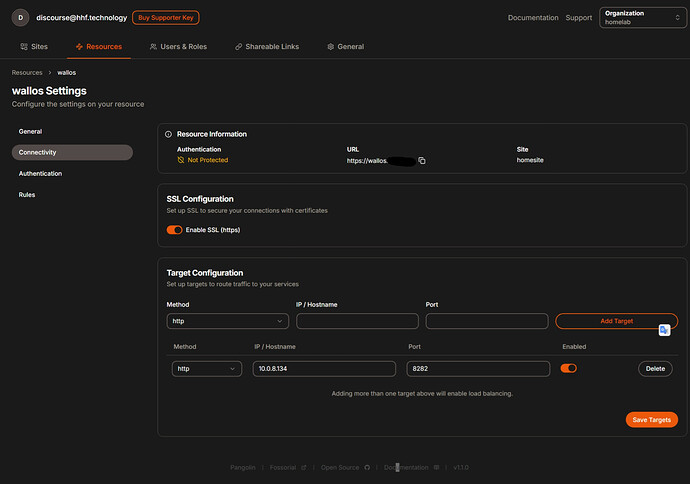
Task: Open the Open Source footer link
Action: pyautogui.click(x=340, y=467)
